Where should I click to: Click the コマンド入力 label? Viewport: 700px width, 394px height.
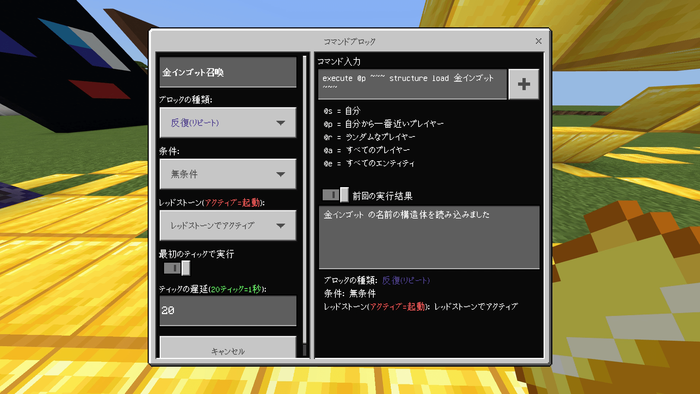pos(339,62)
